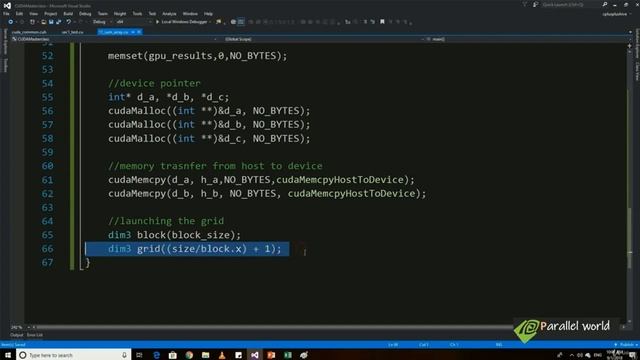Click the Save icon in toolbar
Image resolution: width=640 pixels, height=360 pixels.
[51, 22]
